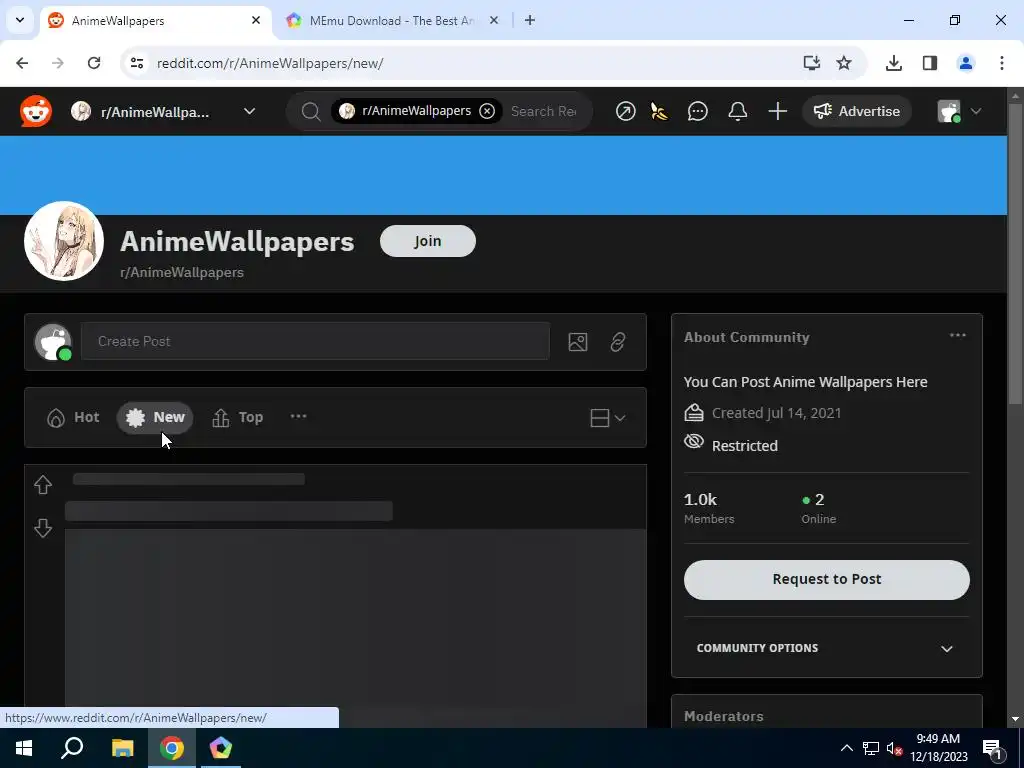Focus the Search Reddit input field
The width and height of the screenshot is (1024, 768).
pyautogui.click(x=545, y=111)
